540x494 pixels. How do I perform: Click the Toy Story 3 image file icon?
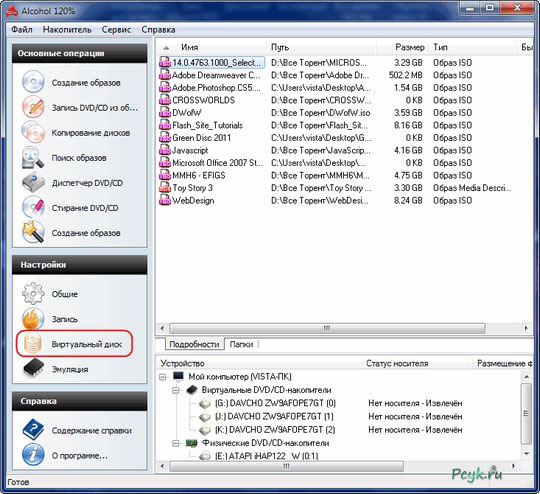(x=165, y=188)
